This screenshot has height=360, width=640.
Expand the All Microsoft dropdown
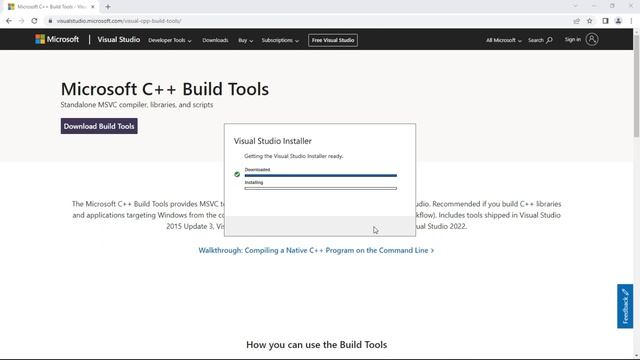pyautogui.click(x=504, y=40)
